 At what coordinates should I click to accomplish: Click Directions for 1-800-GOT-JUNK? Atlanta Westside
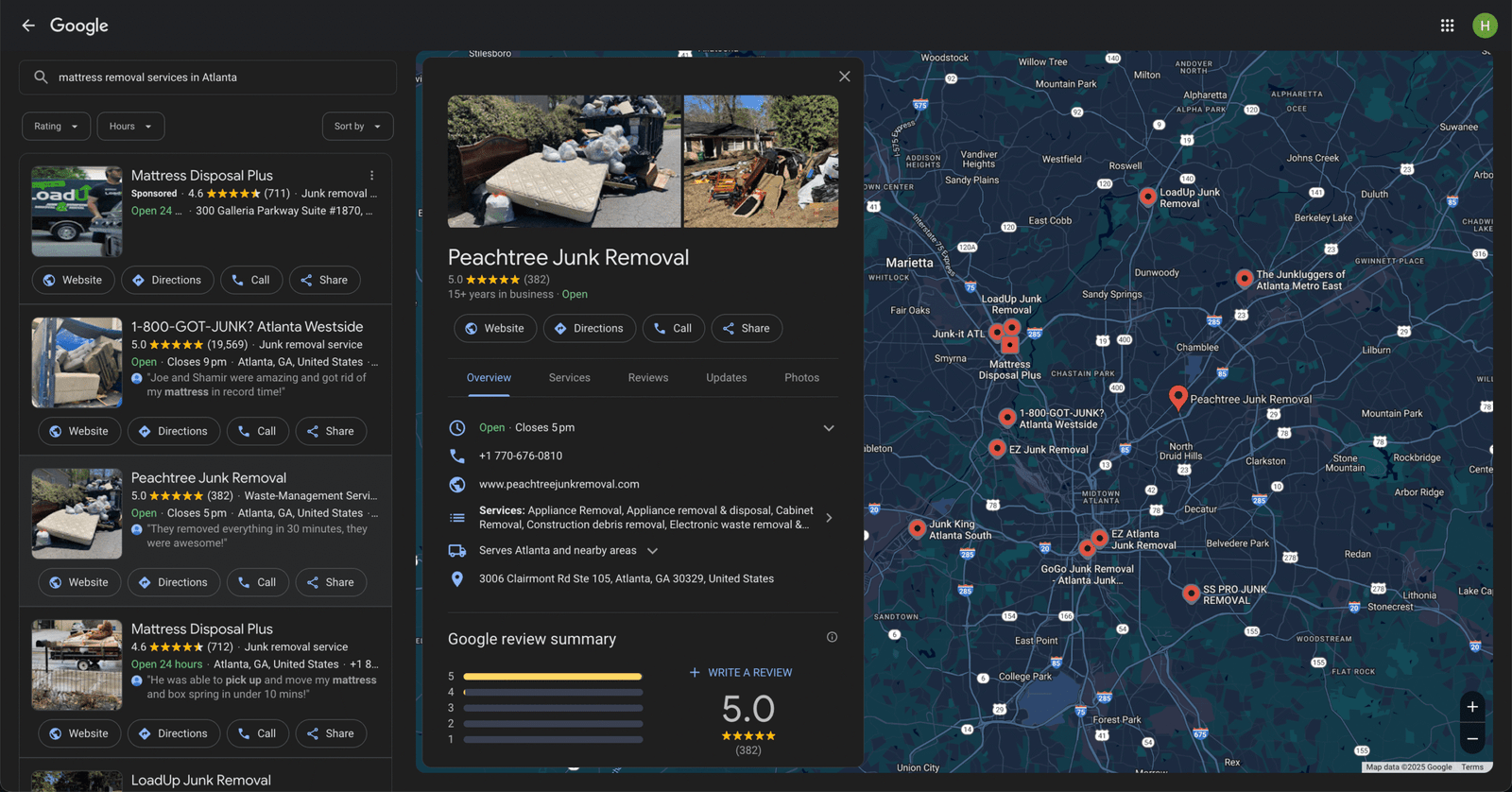tap(173, 431)
